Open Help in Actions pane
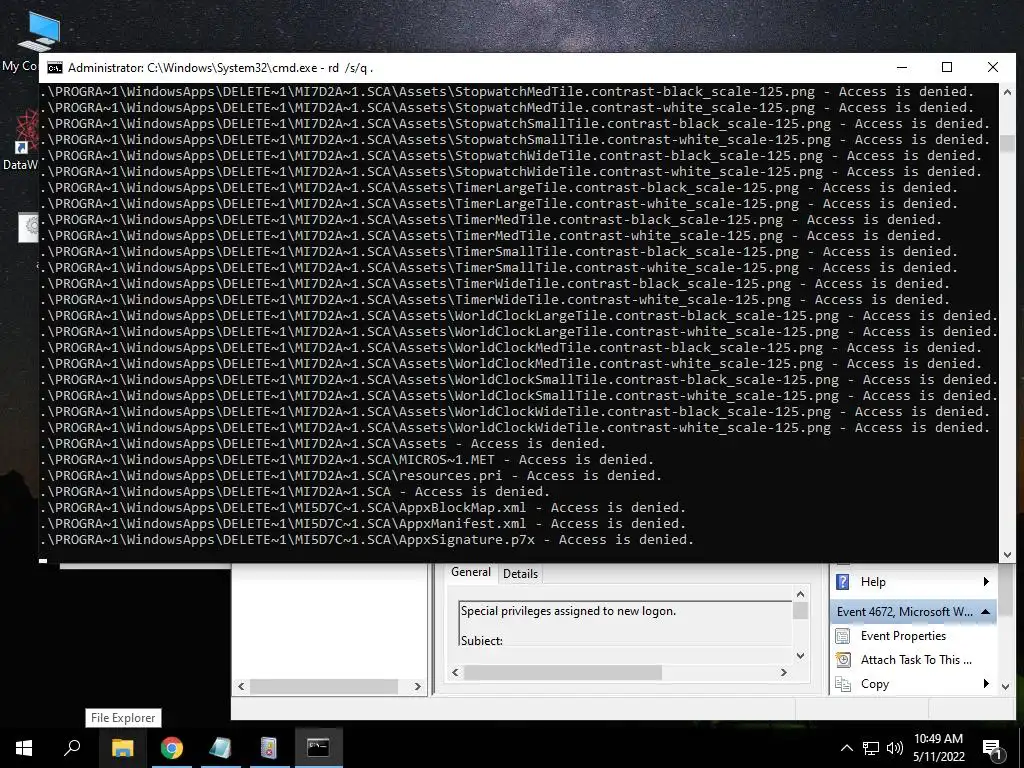 coord(872,581)
